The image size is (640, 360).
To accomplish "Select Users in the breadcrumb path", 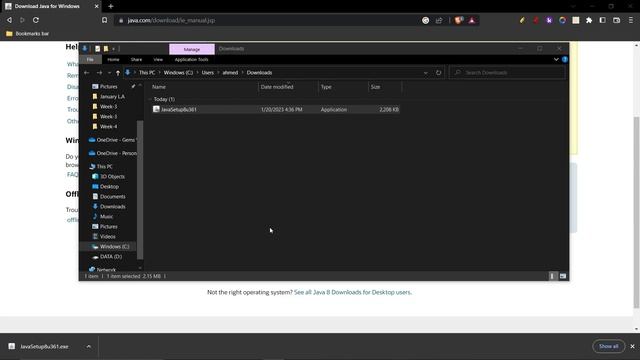I will pos(207,73).
